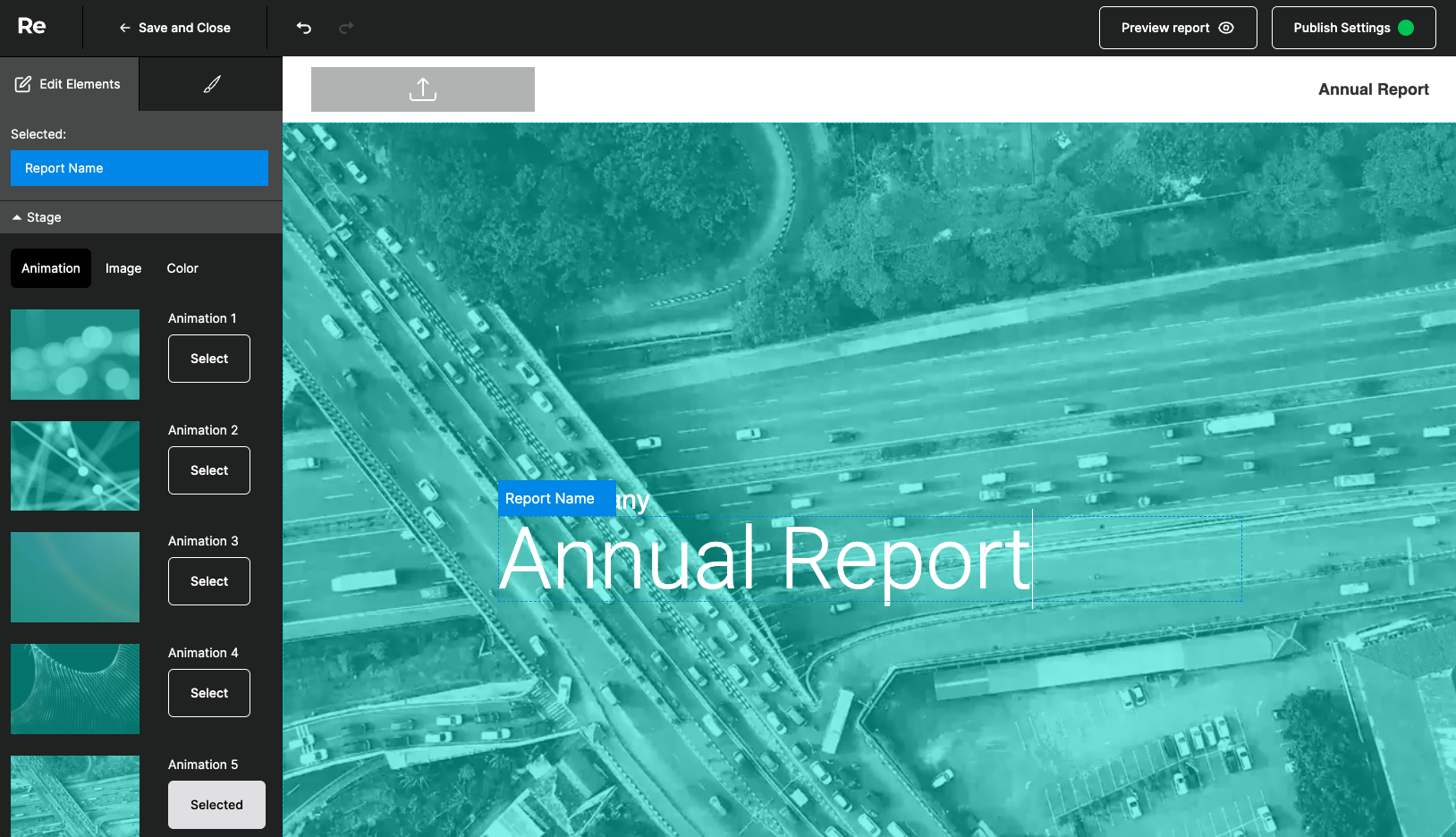Collapse the Stage section
The height and width of the screenshot is (837, 1456).
[36, 217]
